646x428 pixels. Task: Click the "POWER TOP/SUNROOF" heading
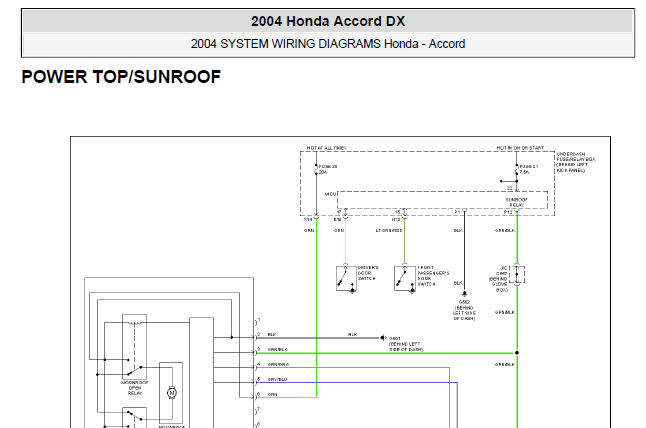pyautogui.click(x=121, y=77)
